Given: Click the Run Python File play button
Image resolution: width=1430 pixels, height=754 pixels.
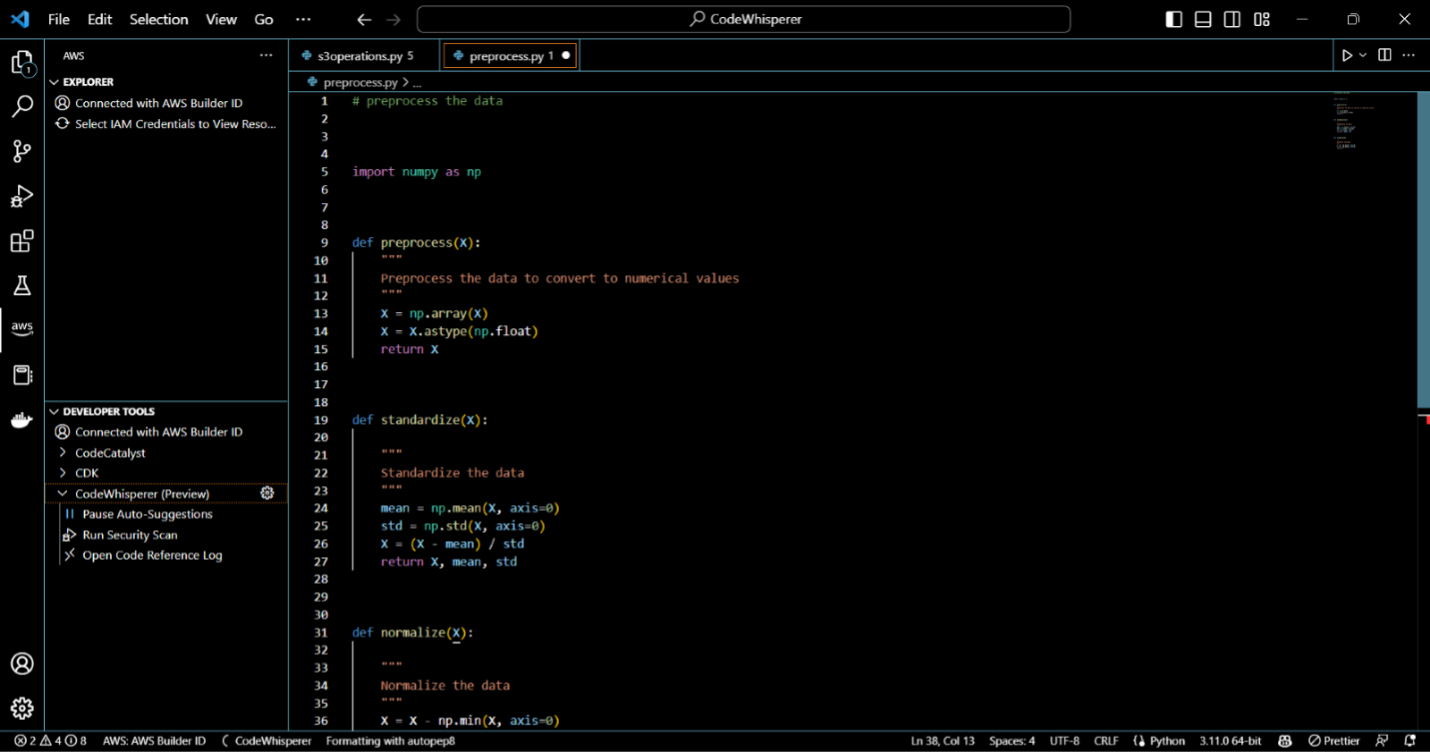Looking at the screenshot, I should (1346, 56).
